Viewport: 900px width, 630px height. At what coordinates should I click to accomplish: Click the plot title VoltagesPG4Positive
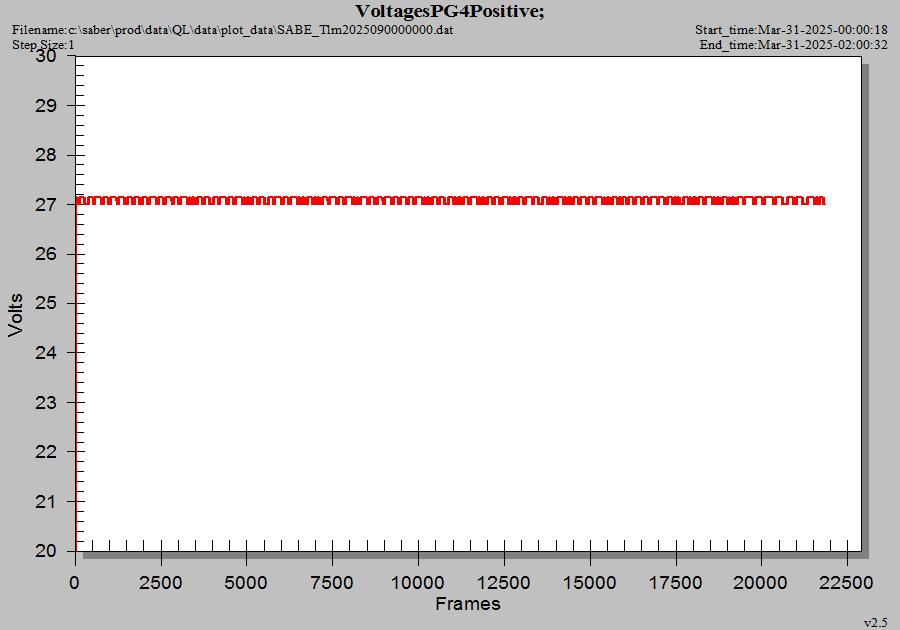[x=449, y=11]
